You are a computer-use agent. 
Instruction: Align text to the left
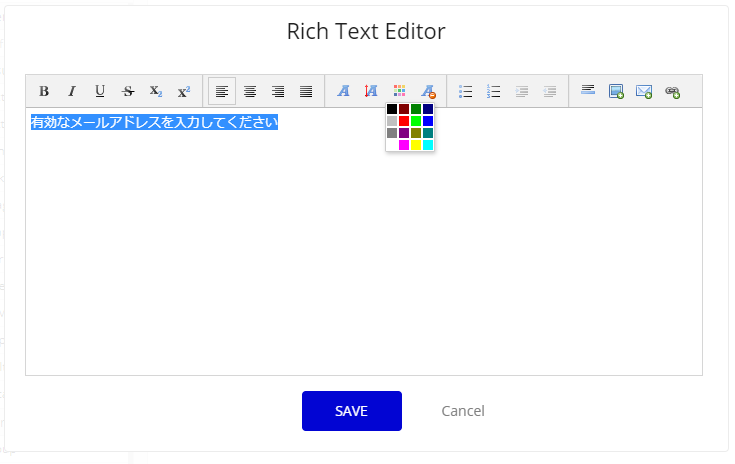(x=222, y=91)
